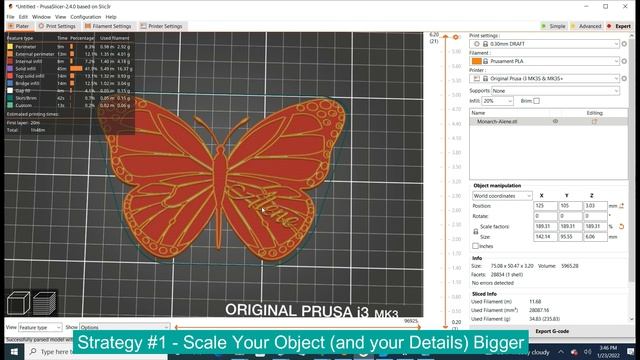640x360 pixels.
Task: Toggle Bridge infill feature in legend
Action: [x=26, y=83]
